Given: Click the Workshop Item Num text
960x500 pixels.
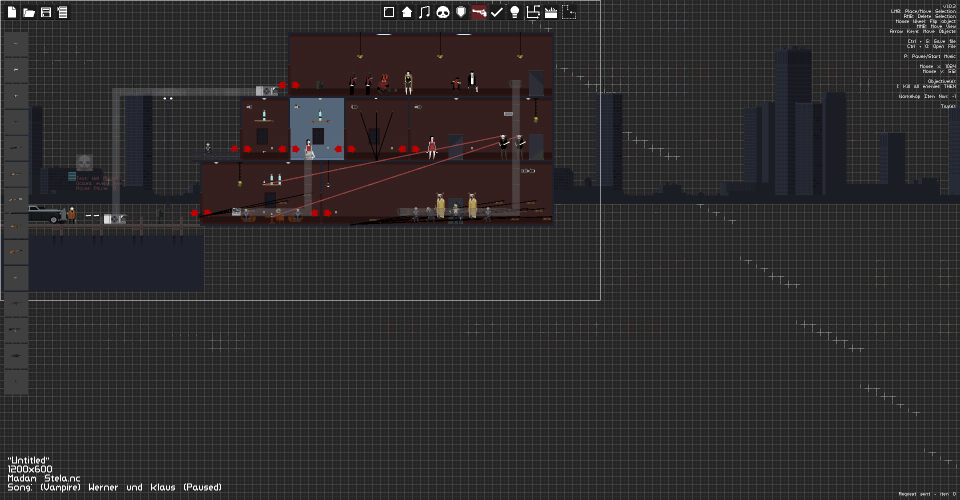Looking at the screenshot, I should [x=927, y=96].
